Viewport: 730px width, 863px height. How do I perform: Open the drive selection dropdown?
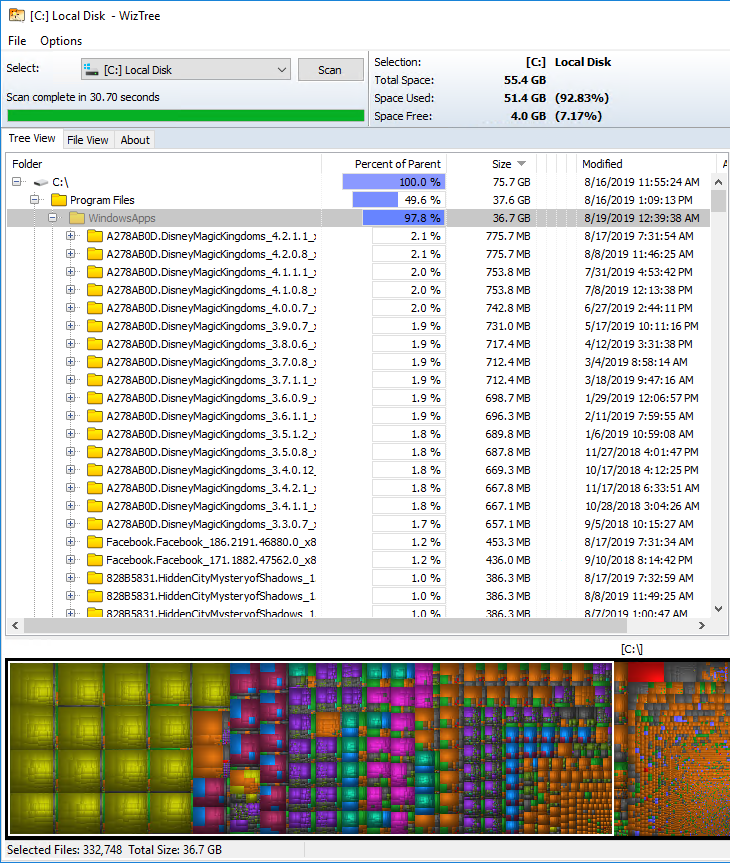click(281, 70)
